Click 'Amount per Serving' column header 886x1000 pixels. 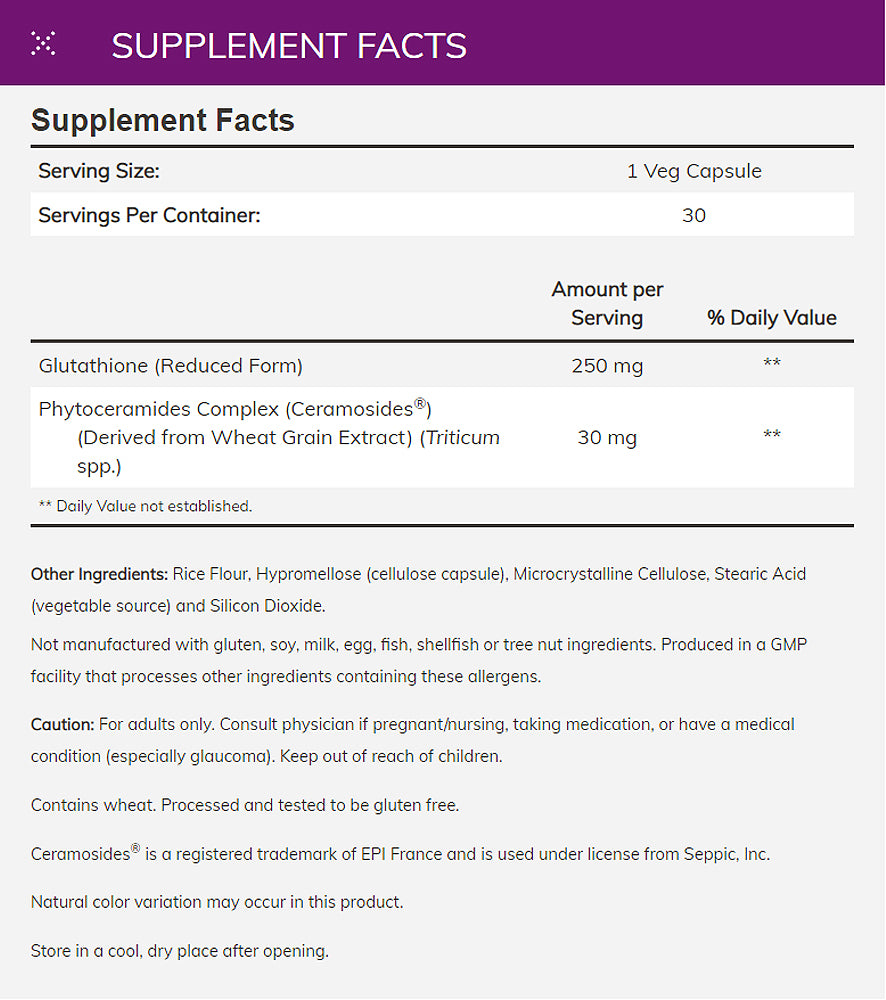[x=607, y=304]
